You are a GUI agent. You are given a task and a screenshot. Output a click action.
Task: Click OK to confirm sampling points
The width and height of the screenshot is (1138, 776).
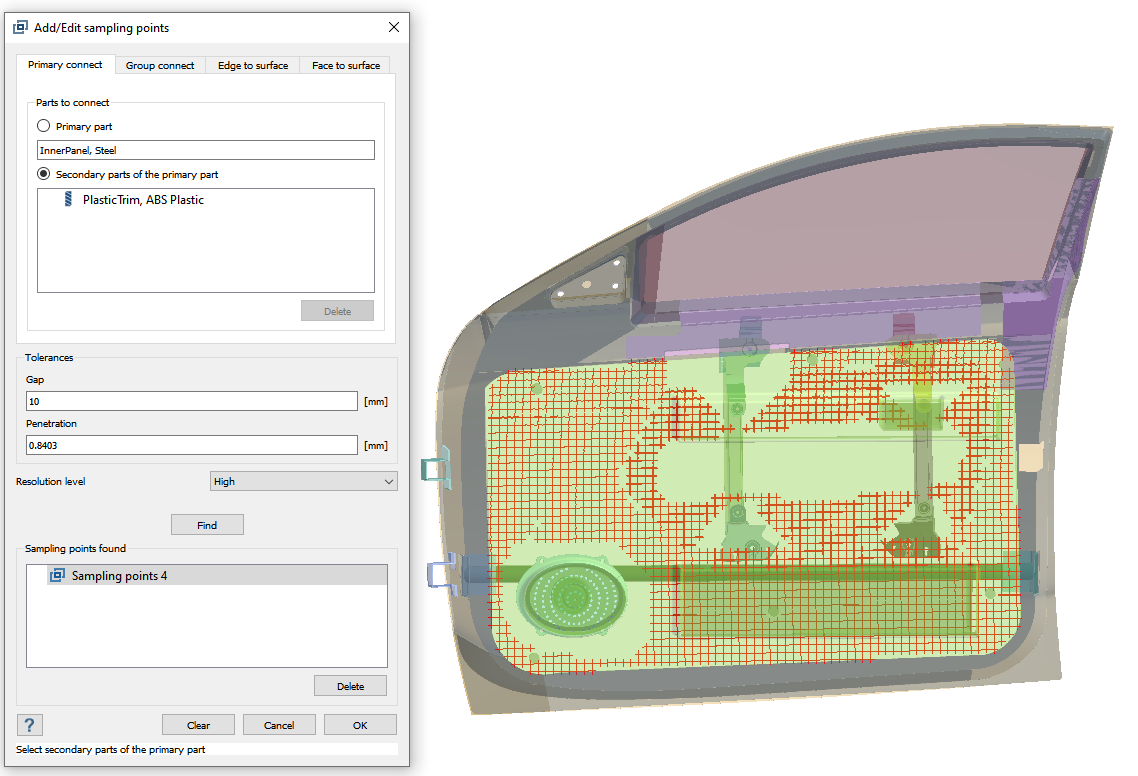click(x=360, y=725)
